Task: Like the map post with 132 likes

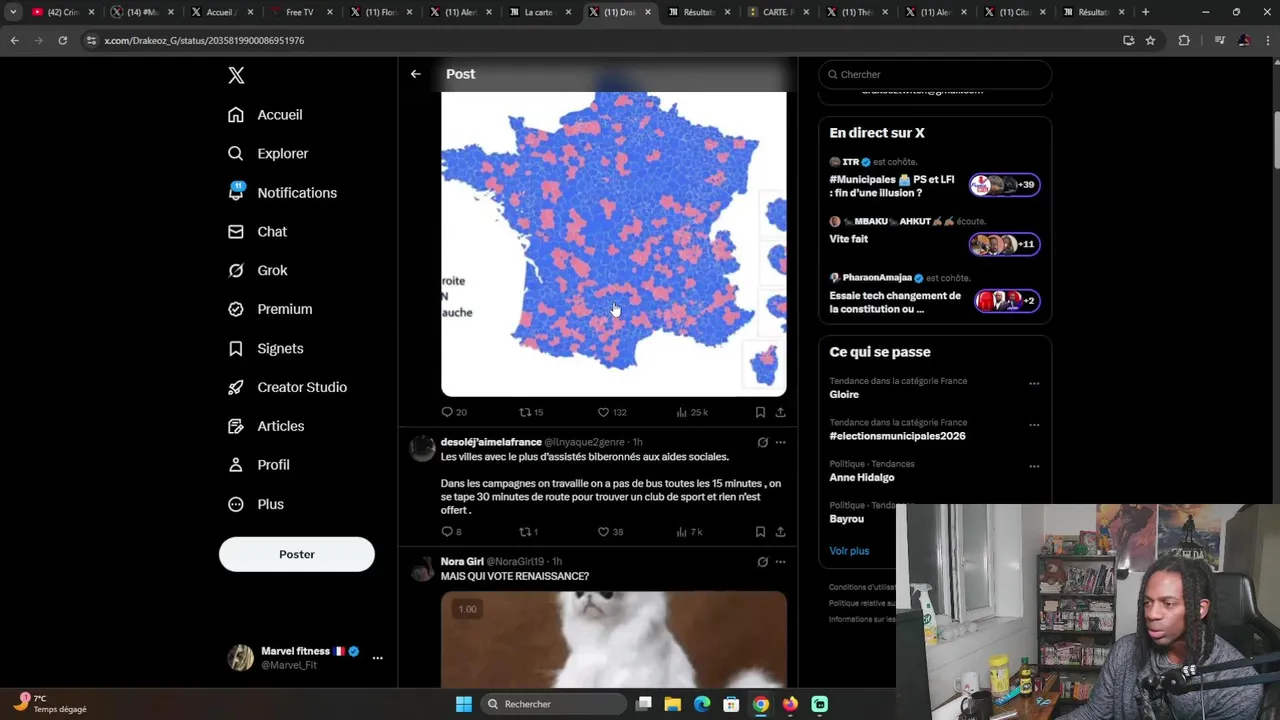Action: pyautogui.click(x=612, y=412)
